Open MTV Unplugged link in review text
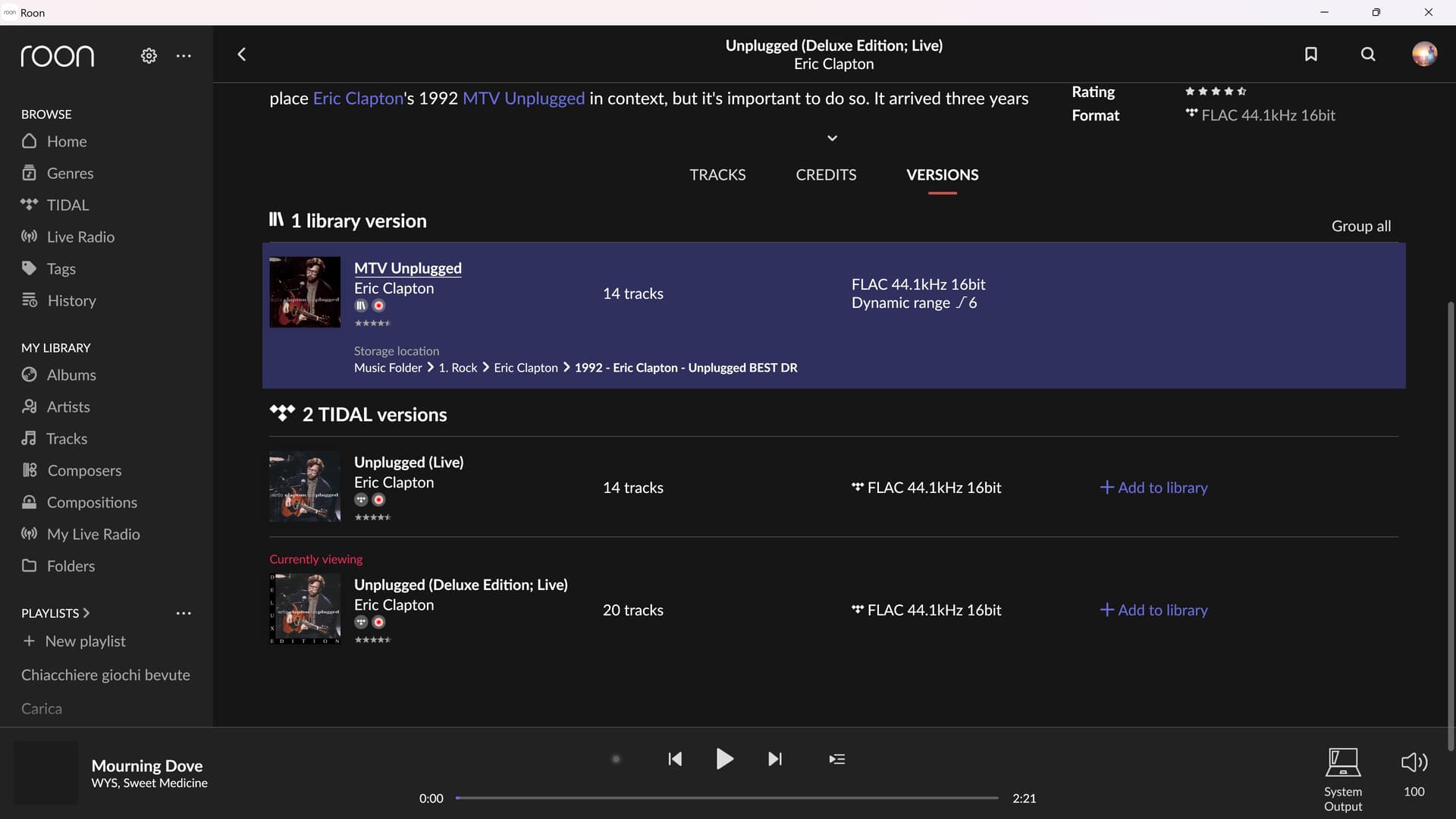This screenshot has width=1456, height=819. coord(523,99)
